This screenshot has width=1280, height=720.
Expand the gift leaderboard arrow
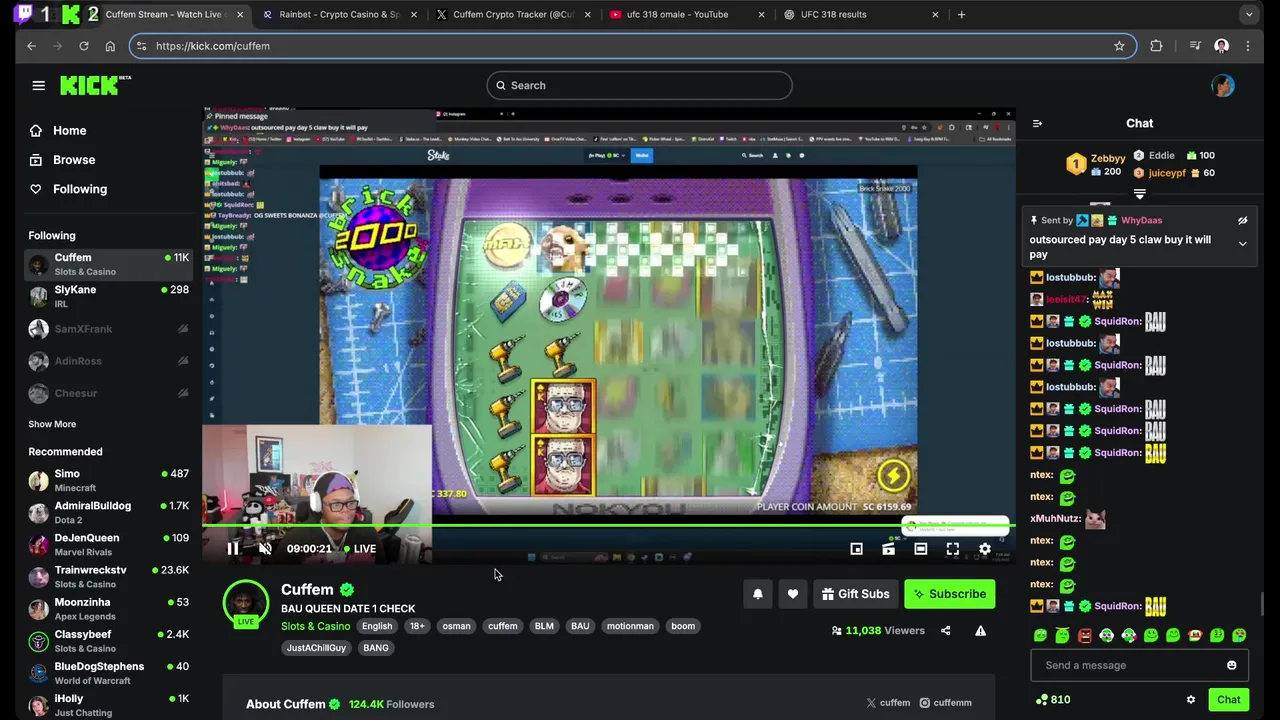(1139, 193)
